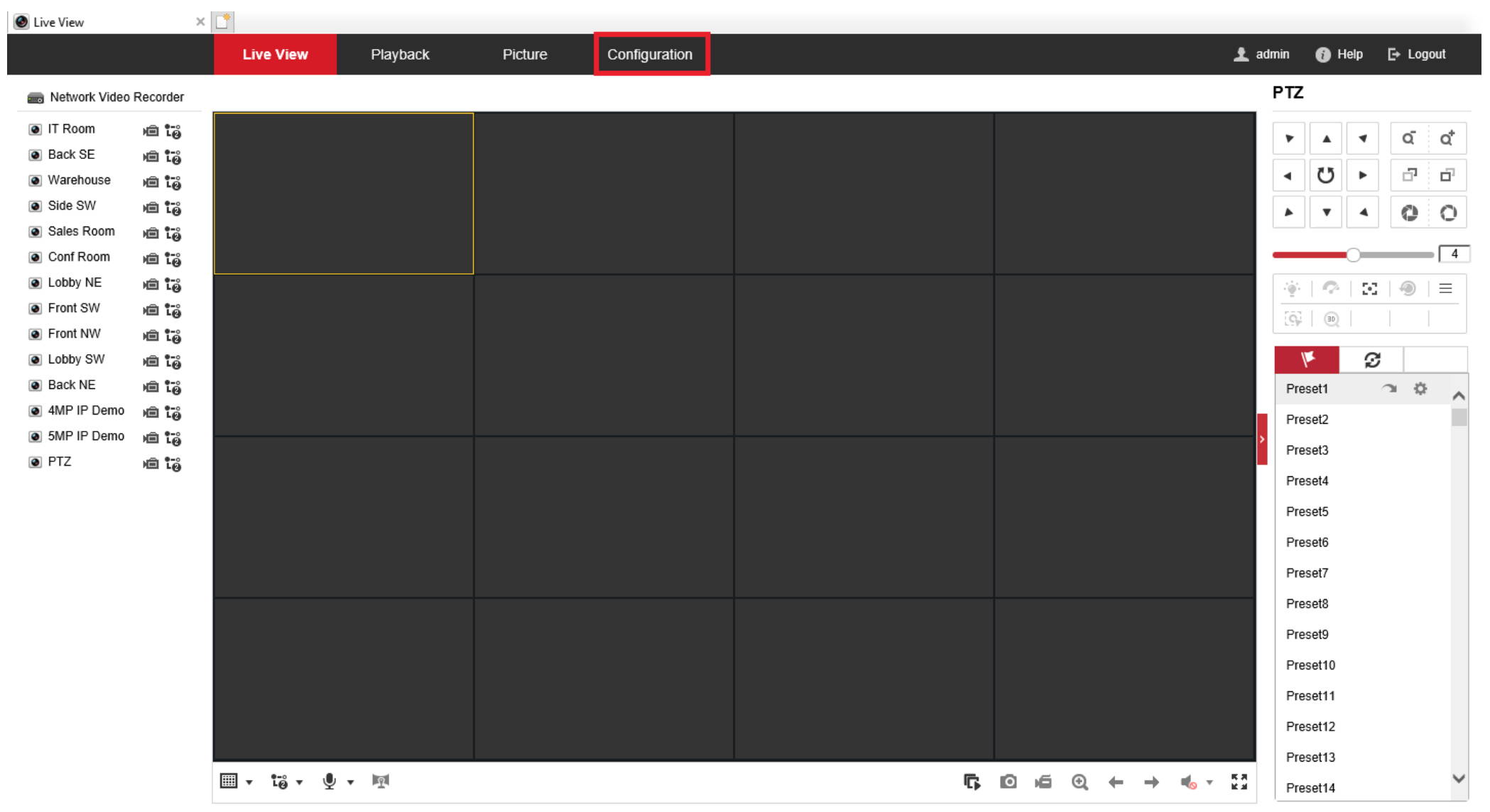Click the PTZ zoom in icon

pyautogui.click(x=1447, y=138)
